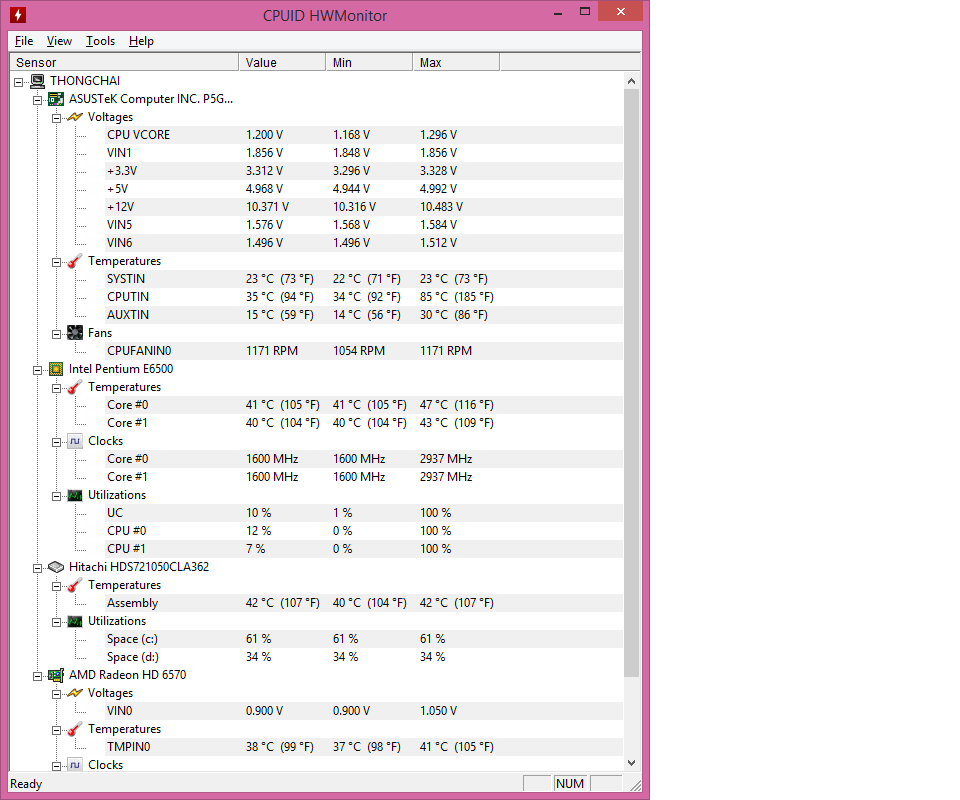Click the Intel Pentium E6500 chip icon
This screenshot has width=960, height=800.
56,369
